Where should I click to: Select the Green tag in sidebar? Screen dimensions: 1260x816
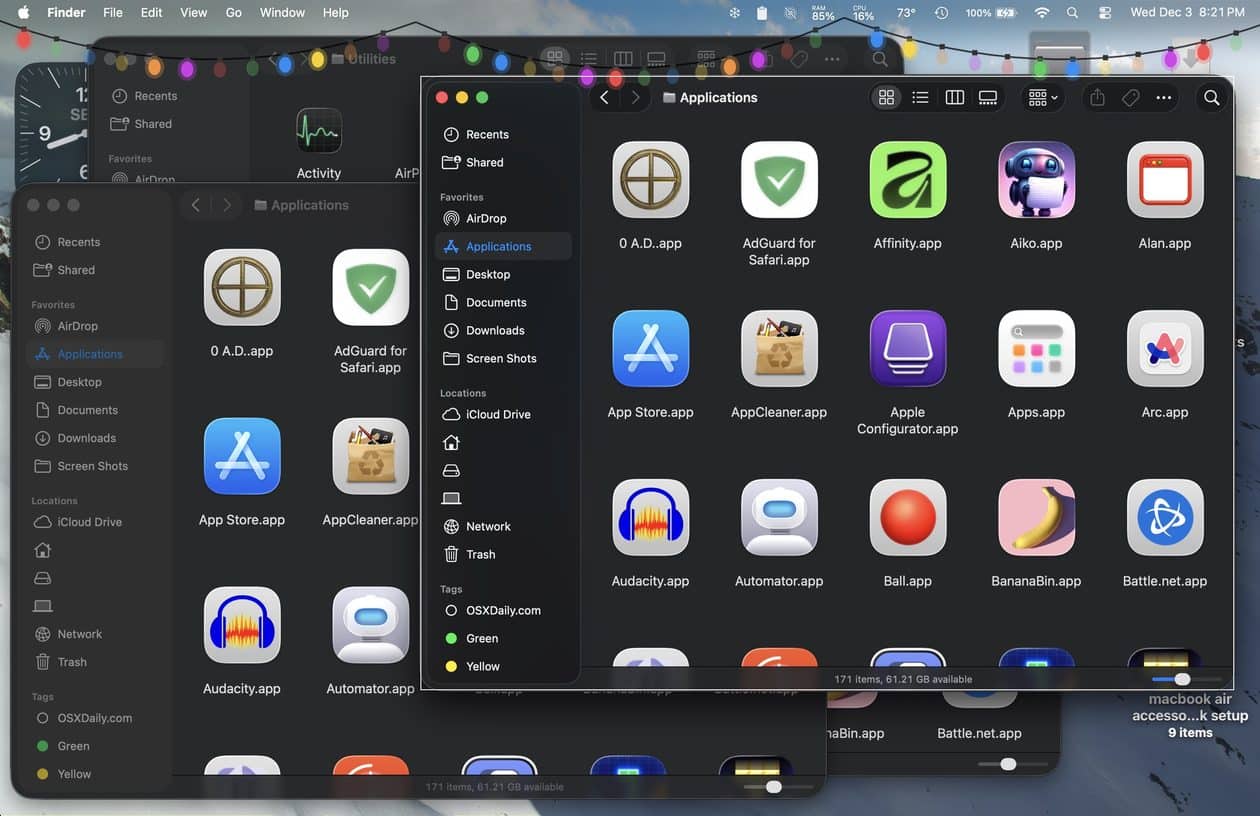pos(481,638)
